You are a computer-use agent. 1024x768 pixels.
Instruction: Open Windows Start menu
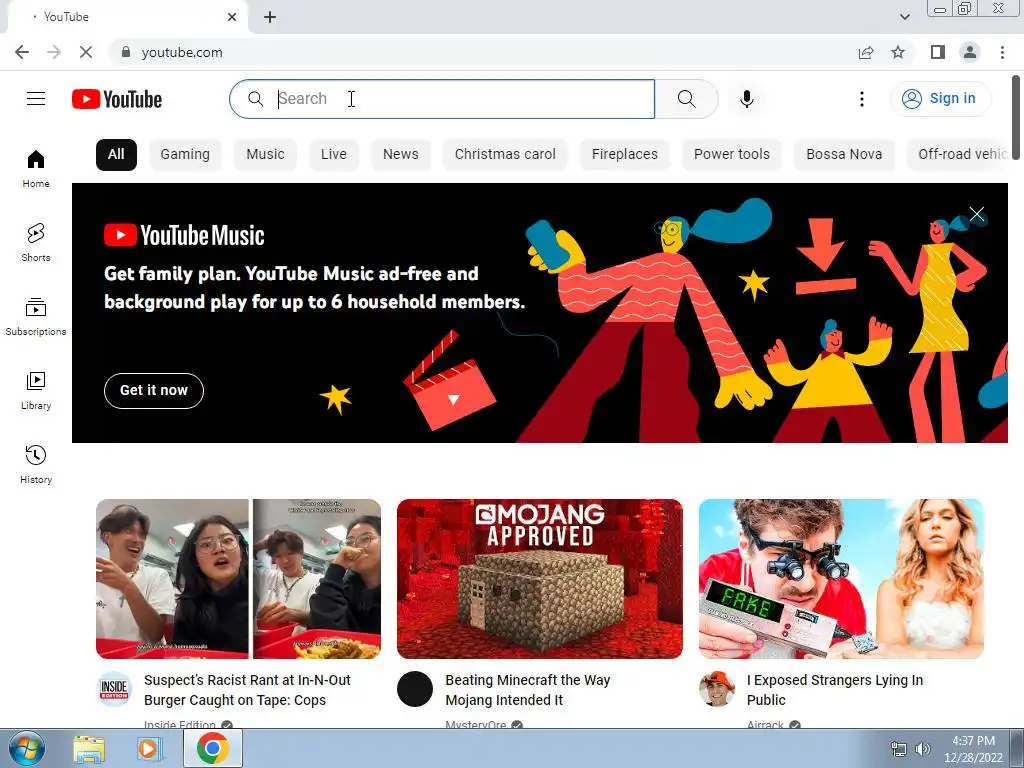click(x=26, y=748)
